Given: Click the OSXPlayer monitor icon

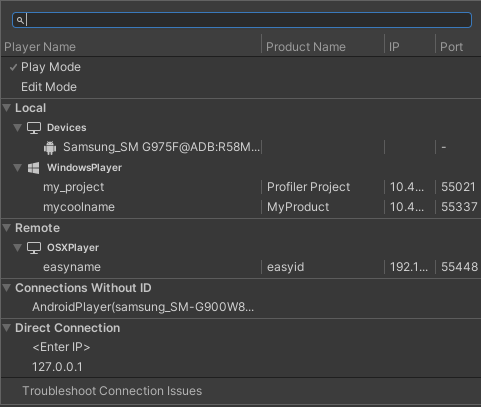Looking at the screenshot, I should coord(34,248).
